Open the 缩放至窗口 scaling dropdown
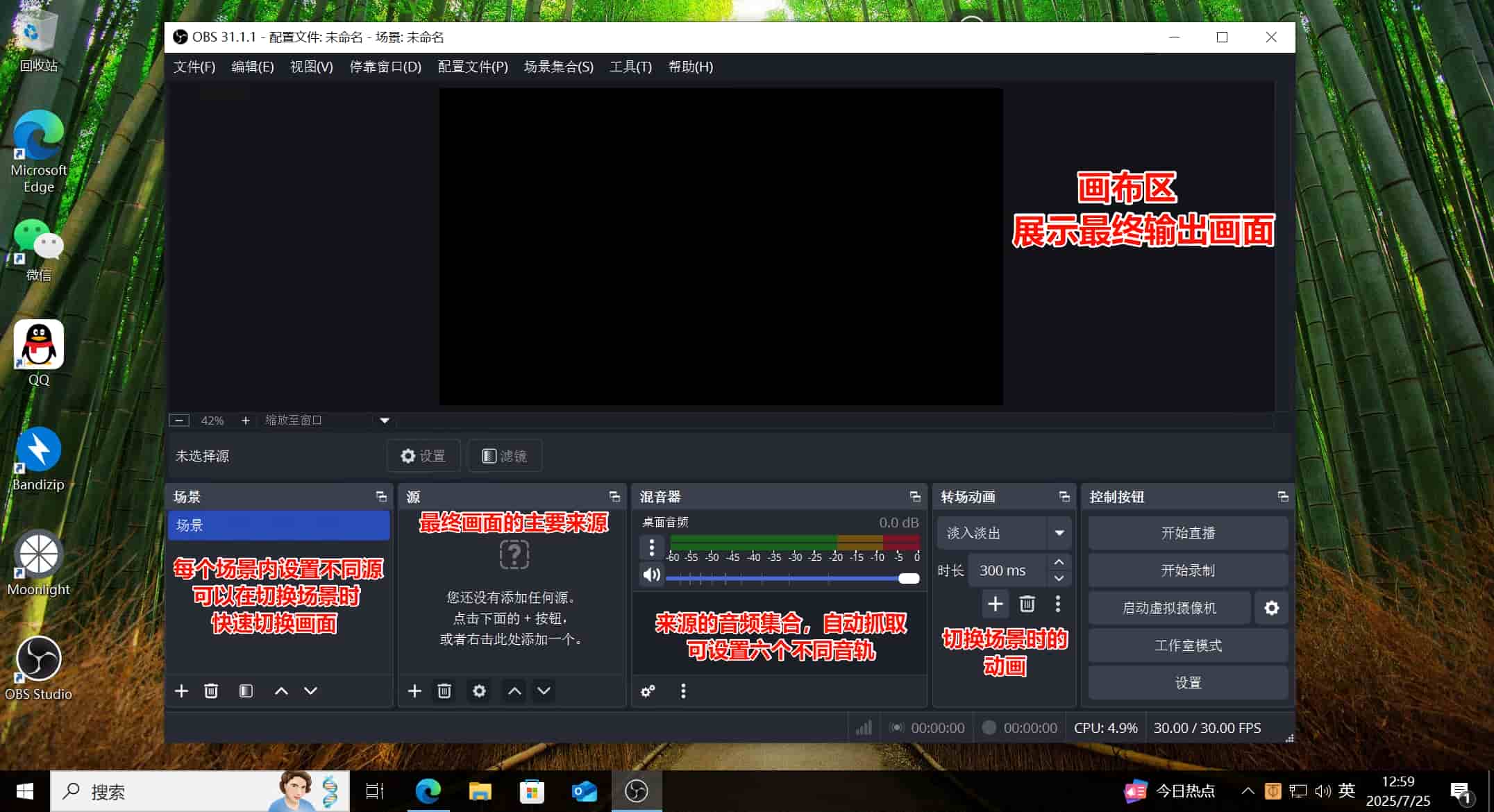 coord(385,420)
